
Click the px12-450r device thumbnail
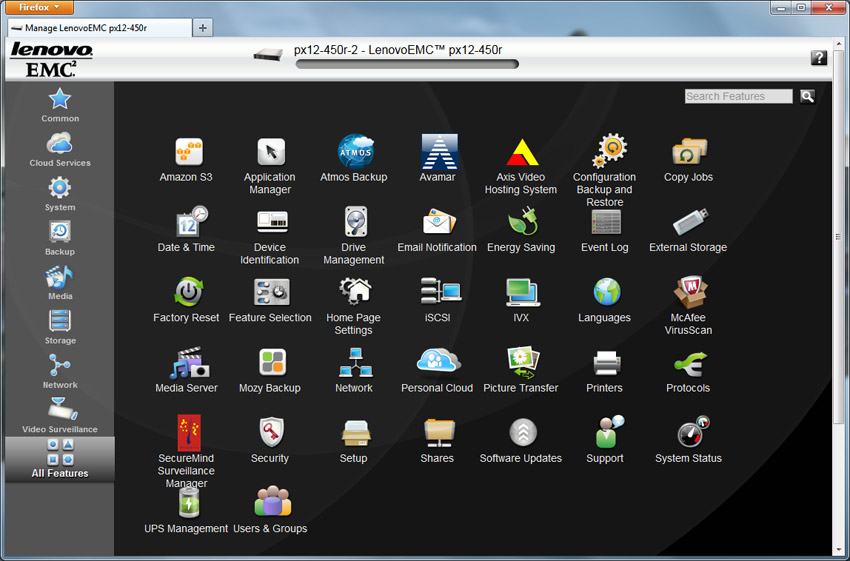268,54
